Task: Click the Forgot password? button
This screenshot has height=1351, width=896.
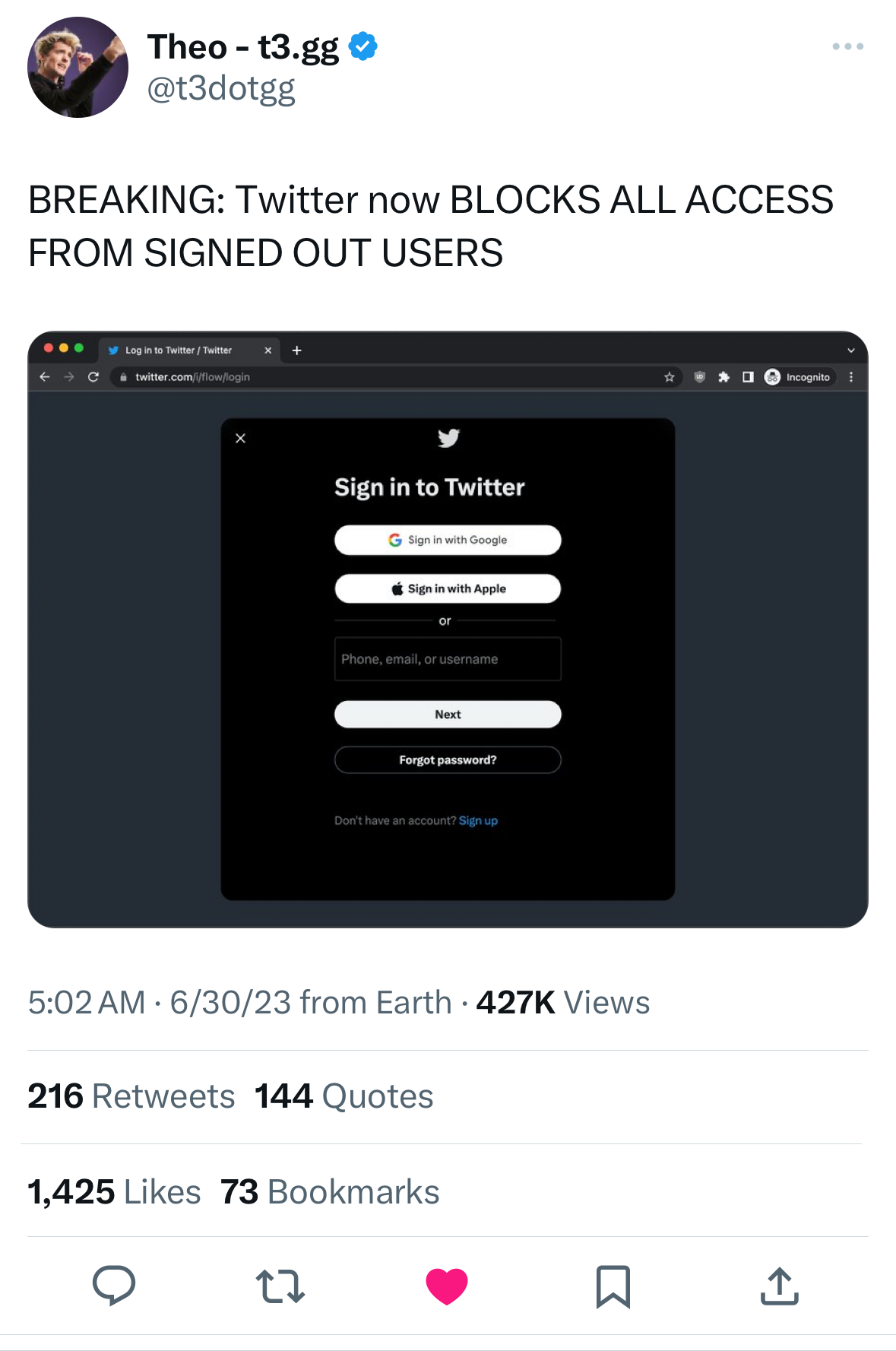Action: click(x=448, y=760)
